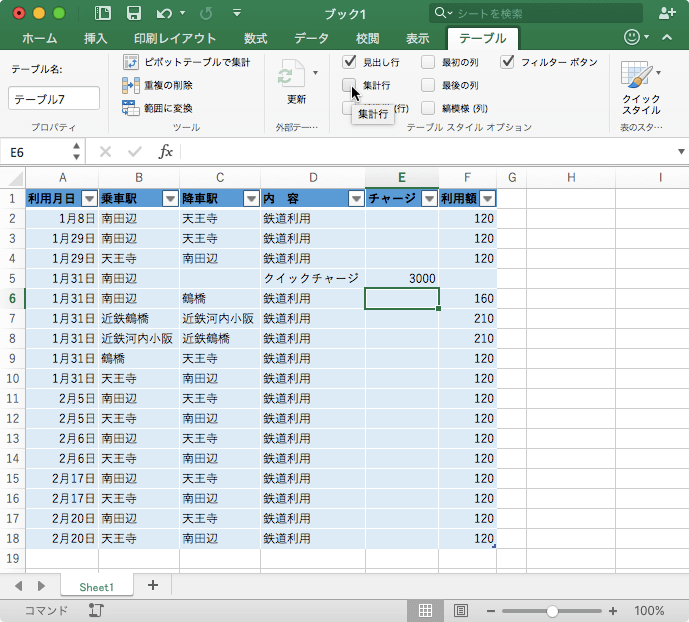
Task: Enable the 集計行 checkbox
Action: click(x=349, y=85)
